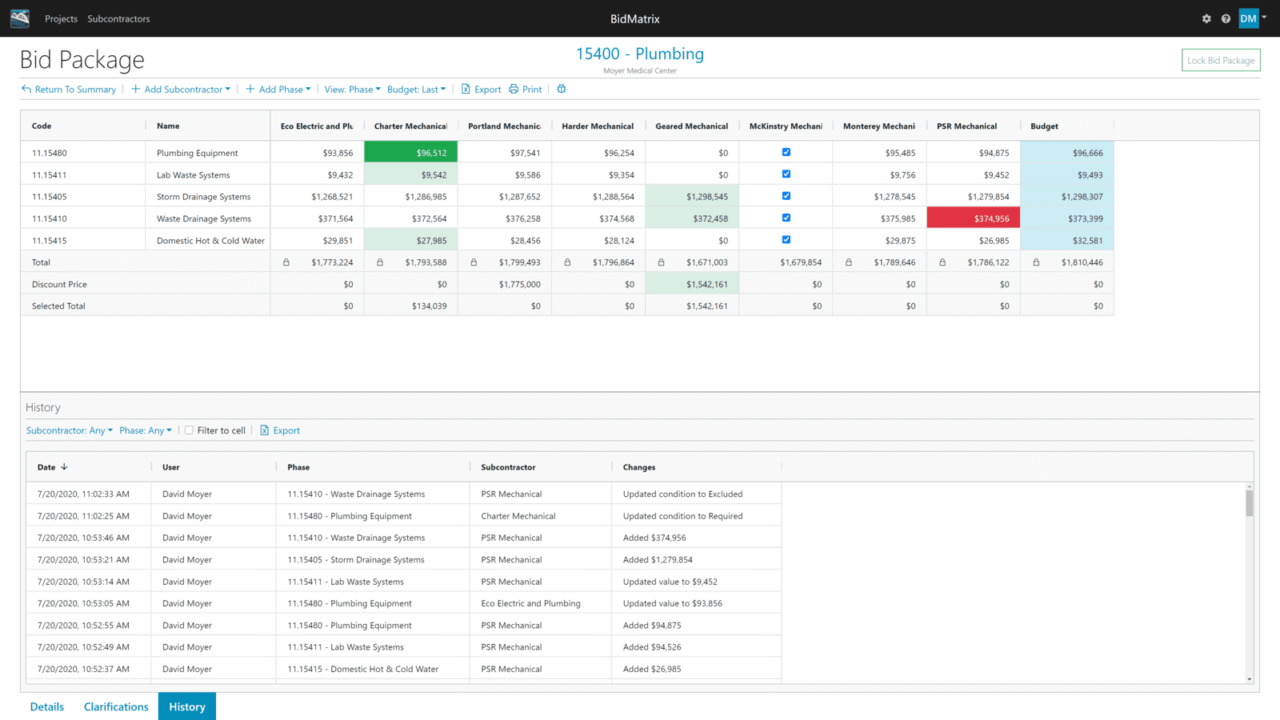Click the History table vertical scrollbar thumb
Viewport: 1280px width, 720px height.
coord(1249,503)
